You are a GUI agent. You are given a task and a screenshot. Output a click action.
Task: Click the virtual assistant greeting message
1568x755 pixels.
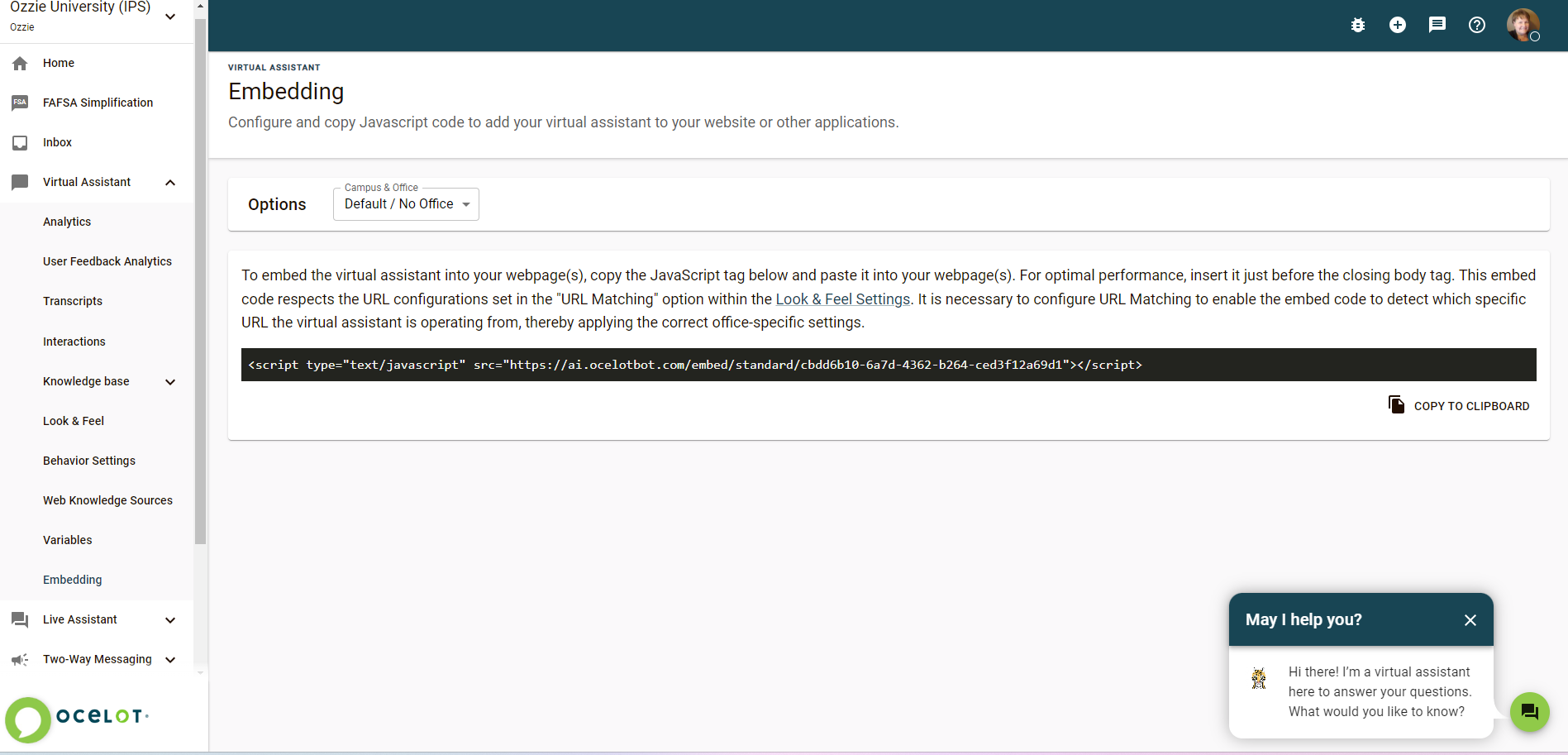[x=1380, y=692]
